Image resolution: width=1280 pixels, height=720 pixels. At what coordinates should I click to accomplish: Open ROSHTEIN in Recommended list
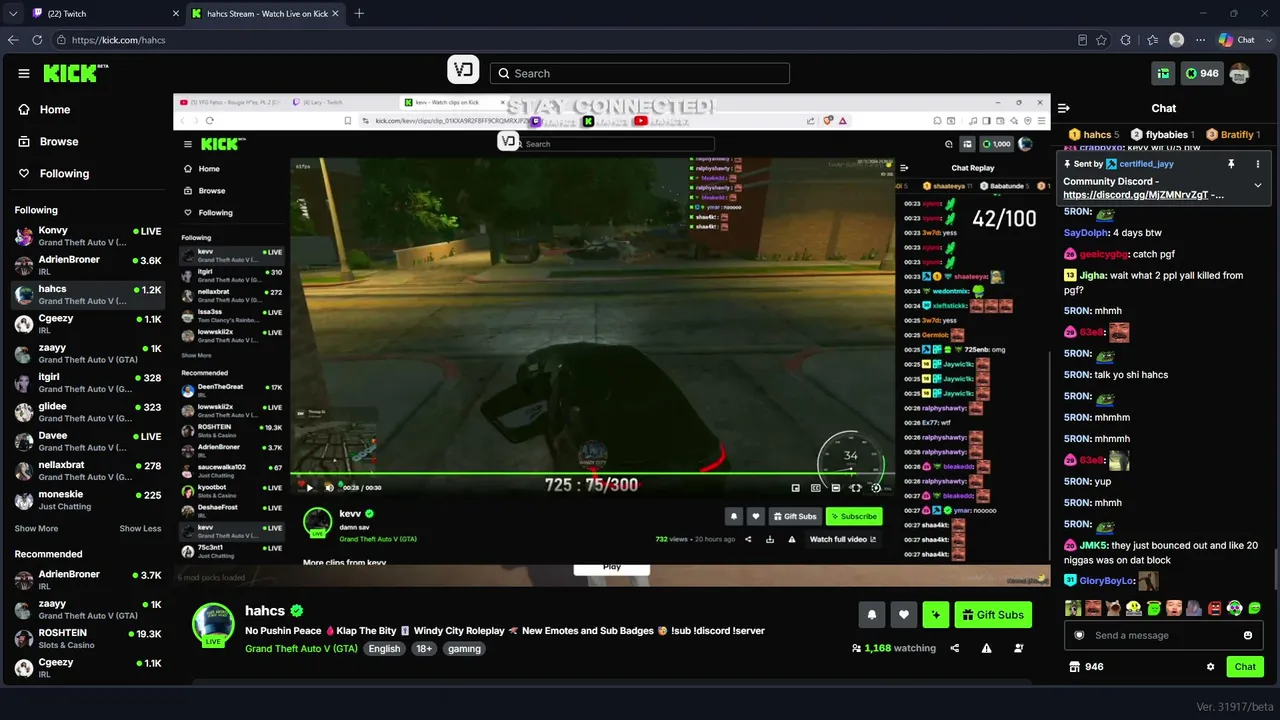pos(88,638)
